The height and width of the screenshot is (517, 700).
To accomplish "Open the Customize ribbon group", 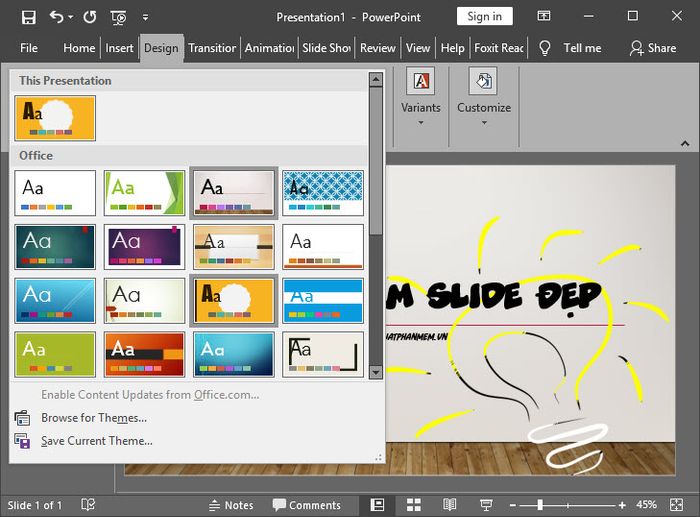I will pyautogui.click(x=484, y=96).
